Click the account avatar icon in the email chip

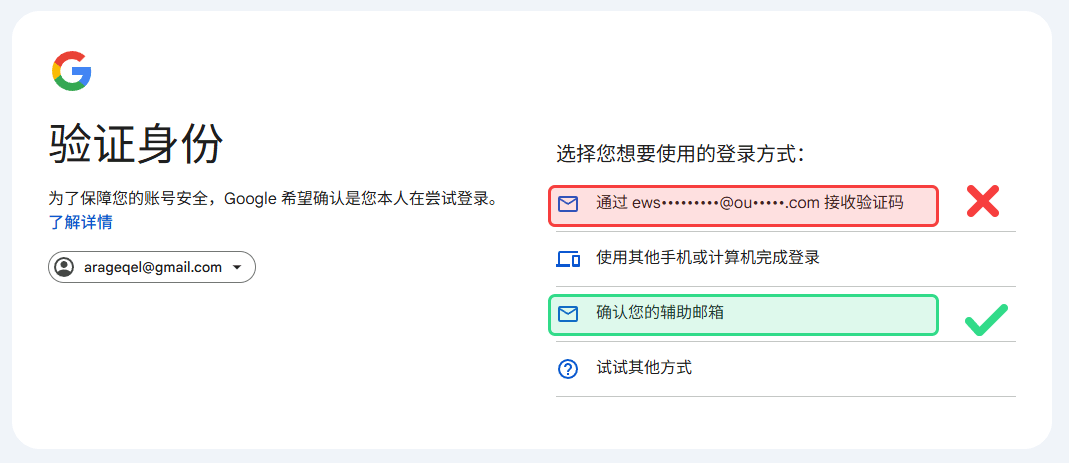tap(64, 267)
